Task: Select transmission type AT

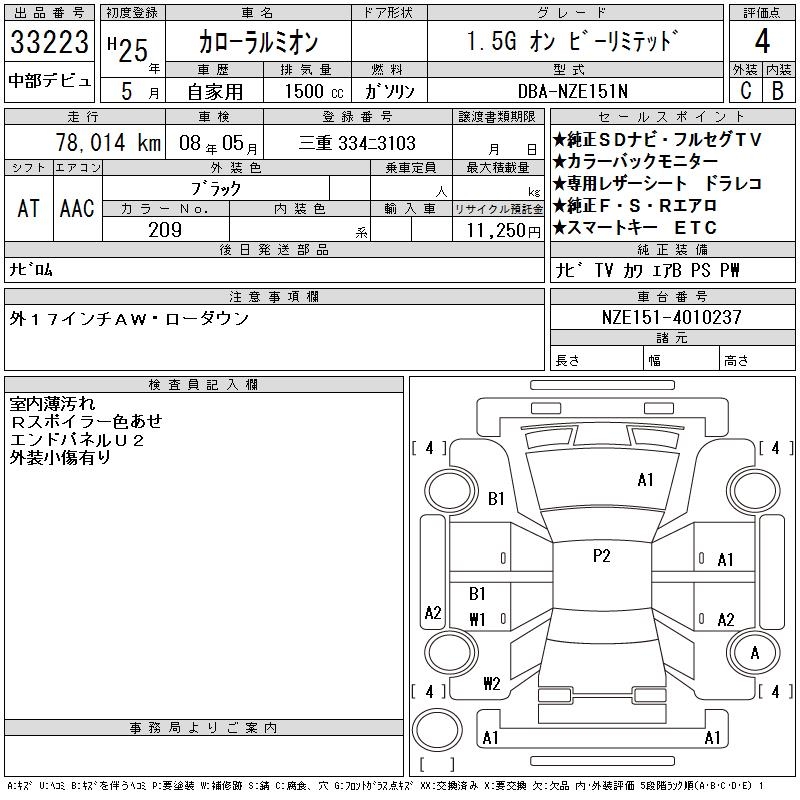Action: 29,209
